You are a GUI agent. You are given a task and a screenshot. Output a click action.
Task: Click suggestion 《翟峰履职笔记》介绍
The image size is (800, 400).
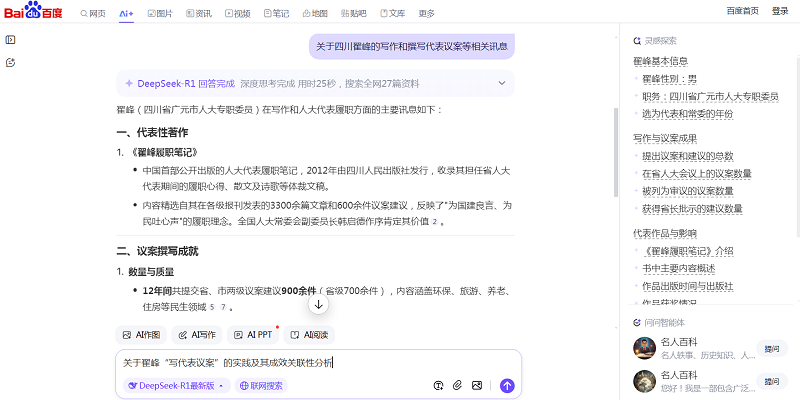pyautogui.click(x=687, y=251)
